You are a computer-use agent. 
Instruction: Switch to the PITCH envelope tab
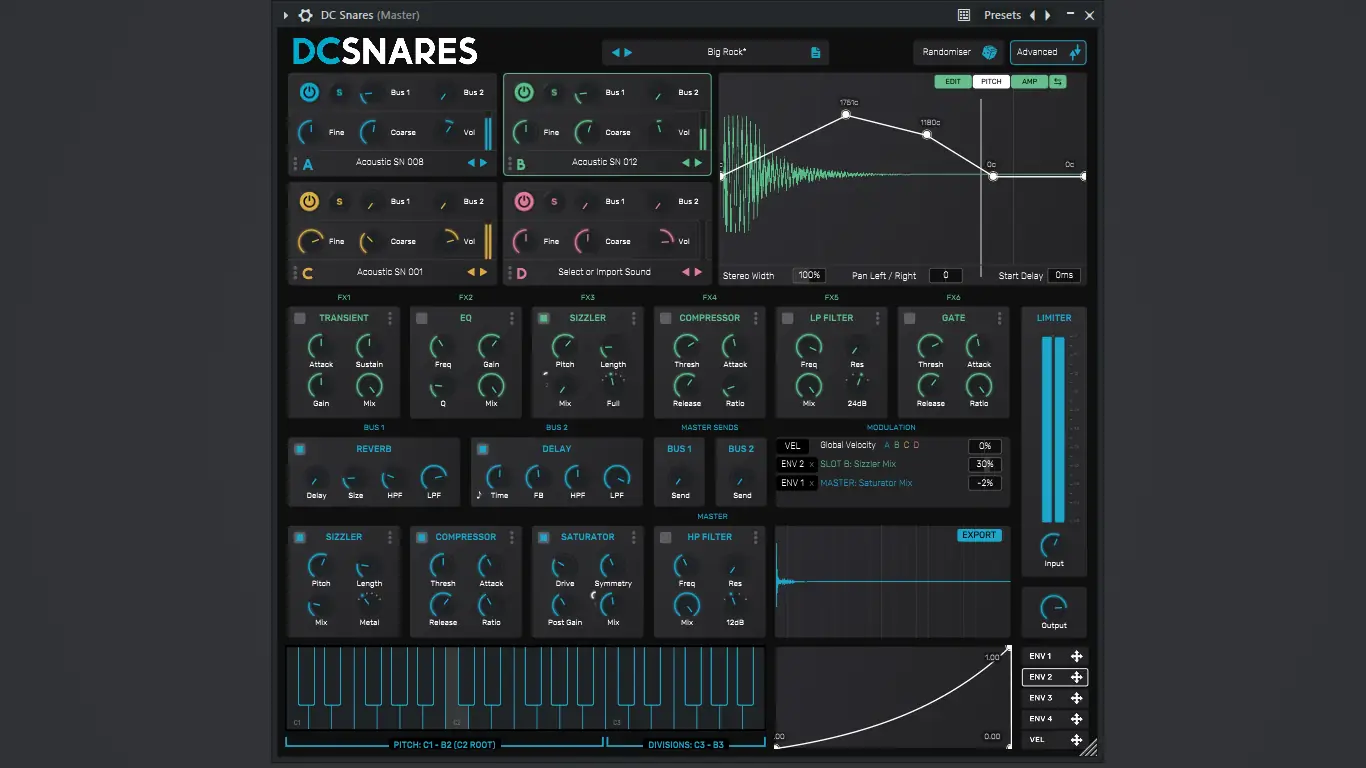tap(991, 82)
